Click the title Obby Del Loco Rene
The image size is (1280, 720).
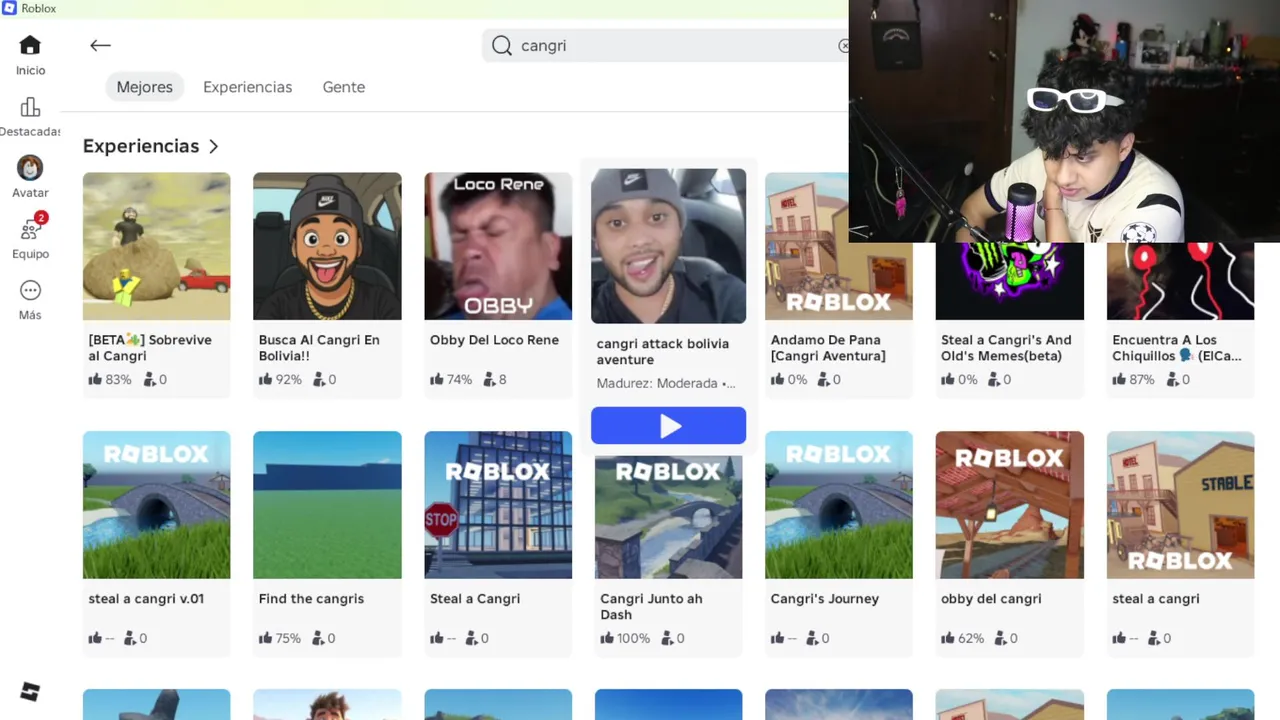tap(494, 340)
